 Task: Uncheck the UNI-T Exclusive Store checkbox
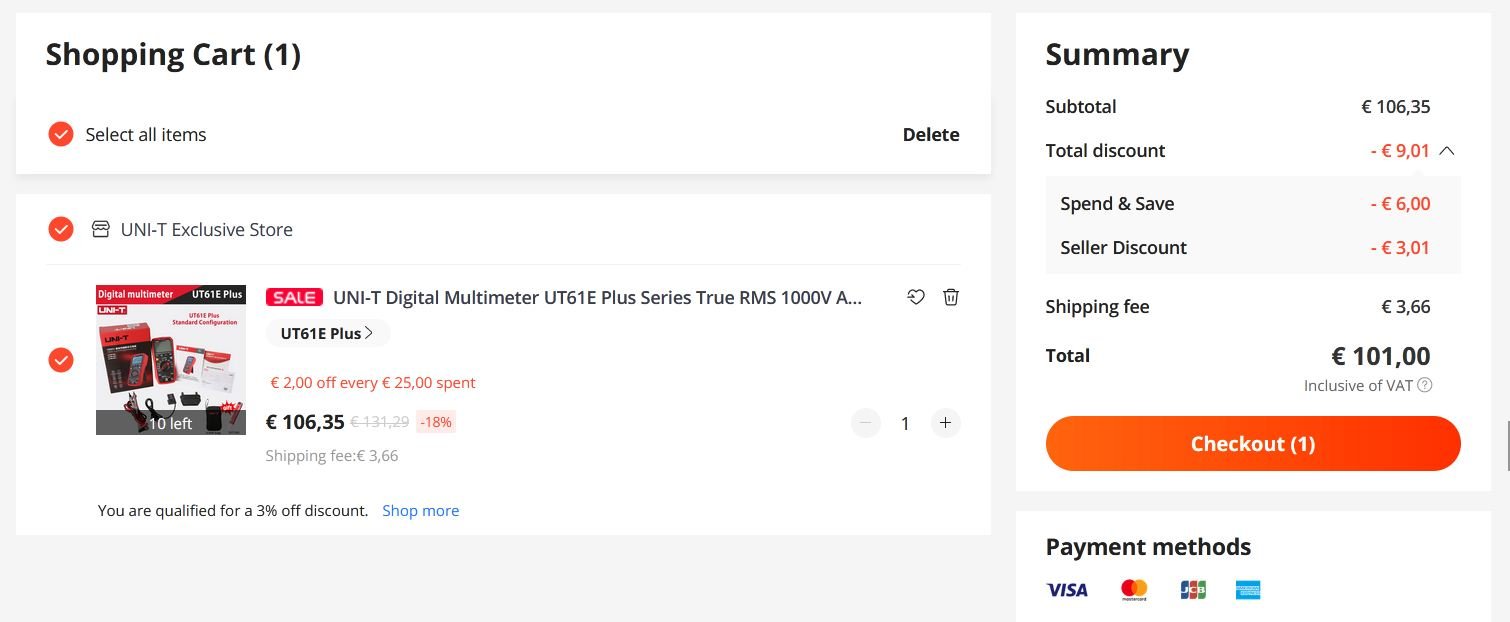(x=61, y=229)
